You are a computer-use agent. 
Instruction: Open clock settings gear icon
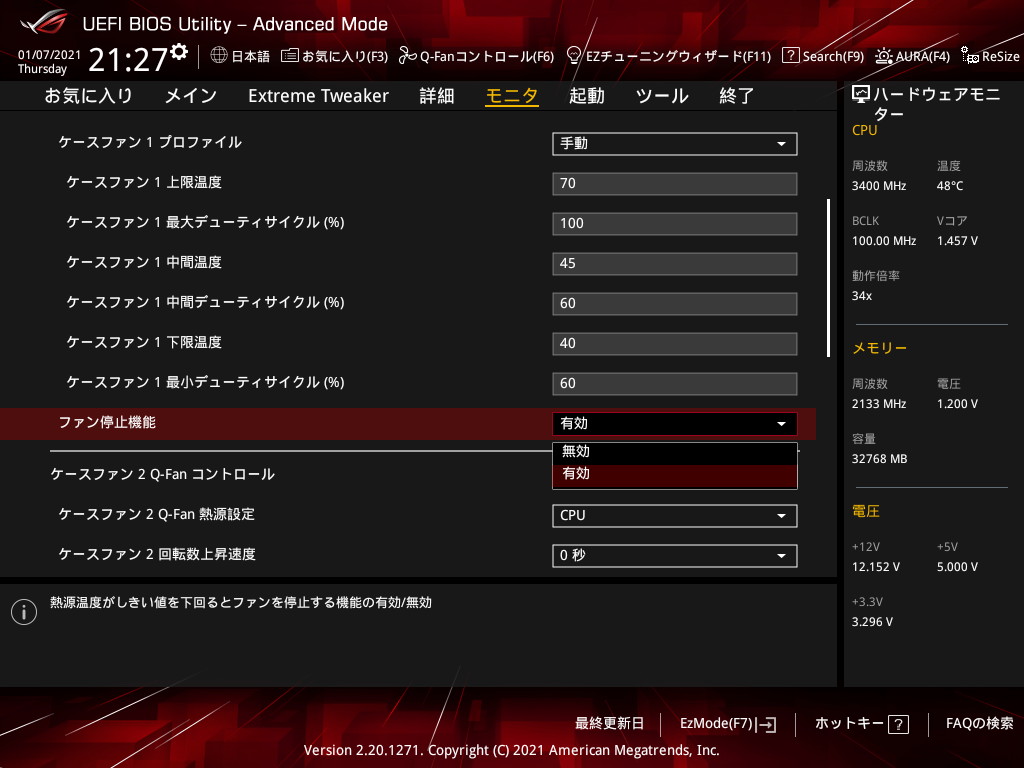pos(179,52)
